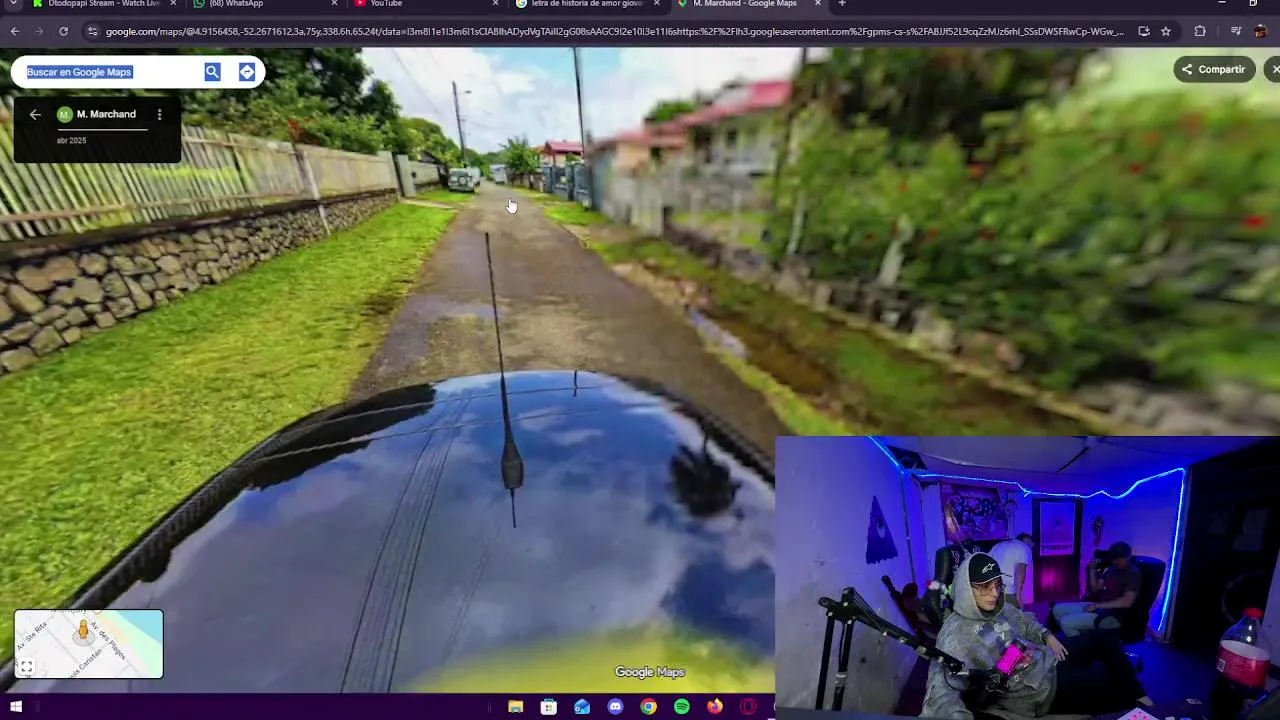
Task: Open Firefox from the taskbar
Action: [715, 707]
